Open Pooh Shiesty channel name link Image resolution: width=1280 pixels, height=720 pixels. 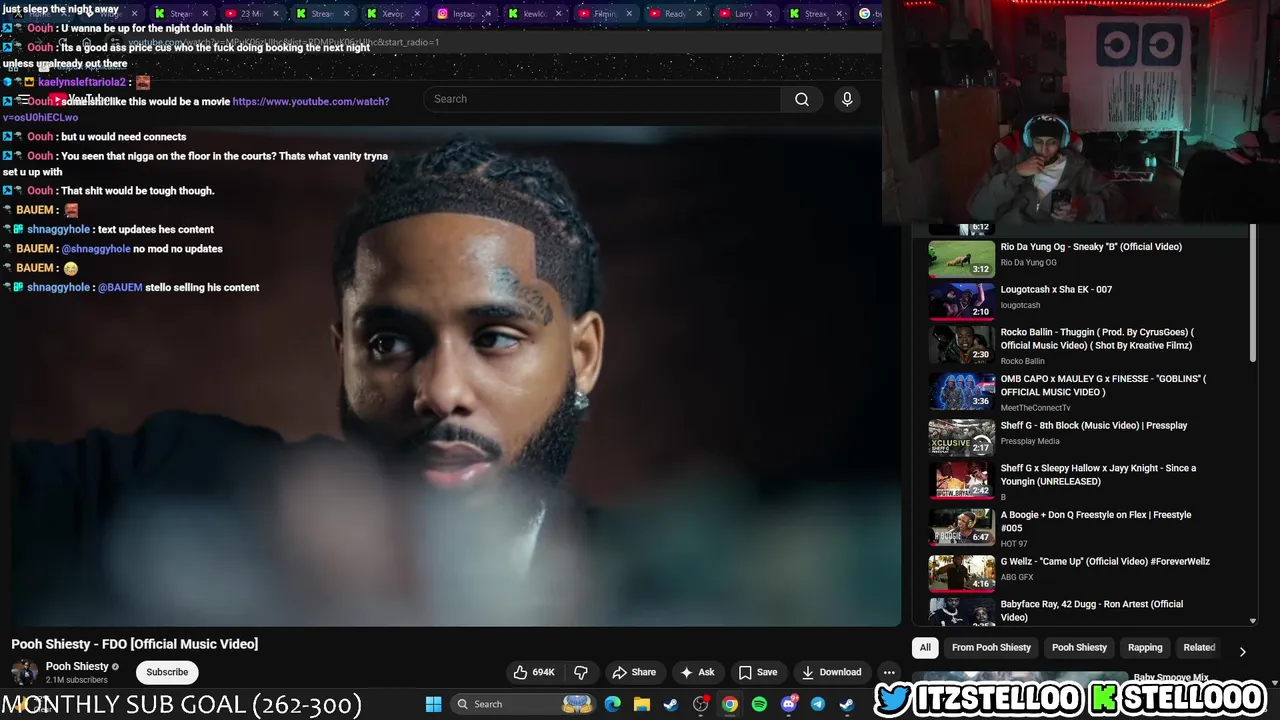coord(77,666)
